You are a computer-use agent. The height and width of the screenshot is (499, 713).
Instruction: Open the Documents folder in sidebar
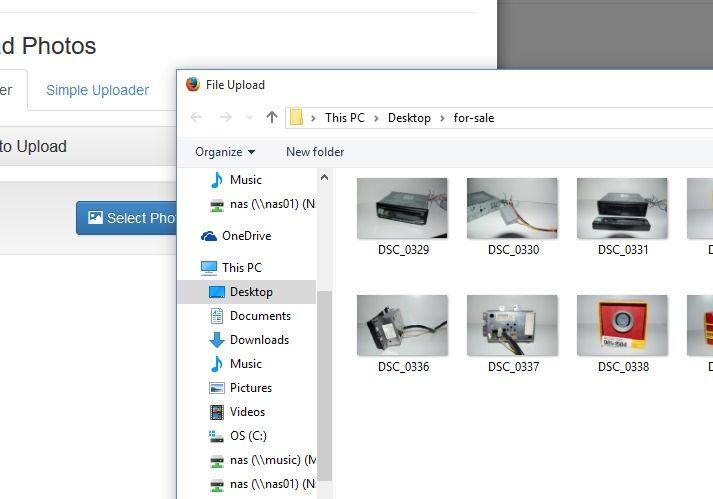(x=260, y=316)
